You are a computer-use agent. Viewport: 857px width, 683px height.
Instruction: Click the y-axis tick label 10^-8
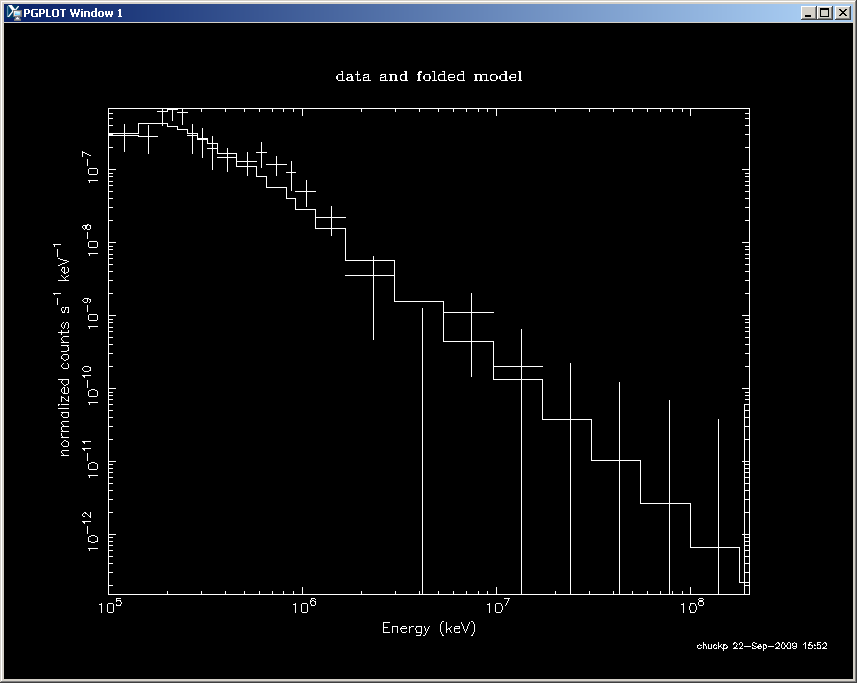pyautogui.click(x=91, y=239)
